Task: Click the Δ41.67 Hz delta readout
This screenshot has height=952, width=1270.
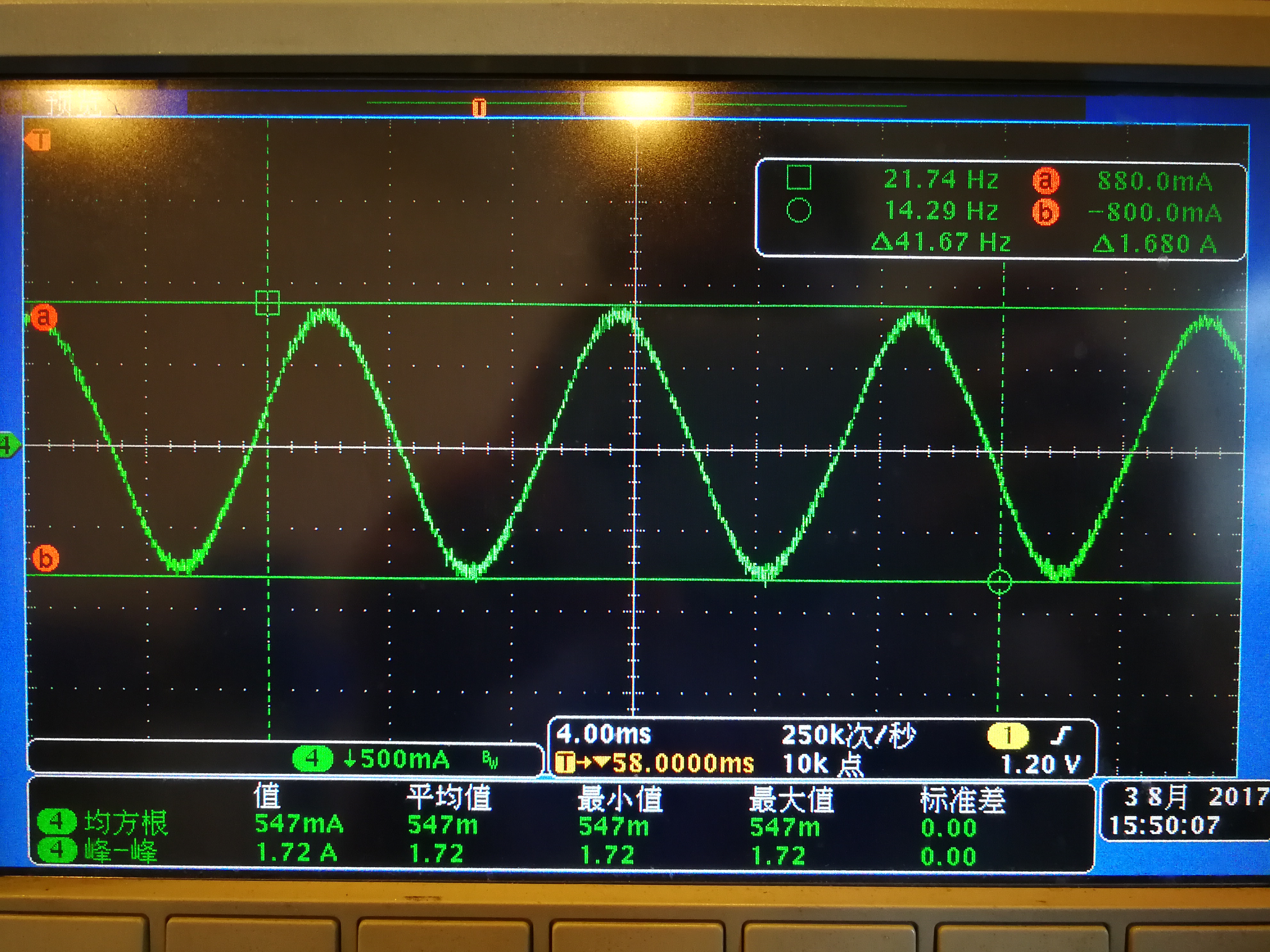Action: pos(941,242)
